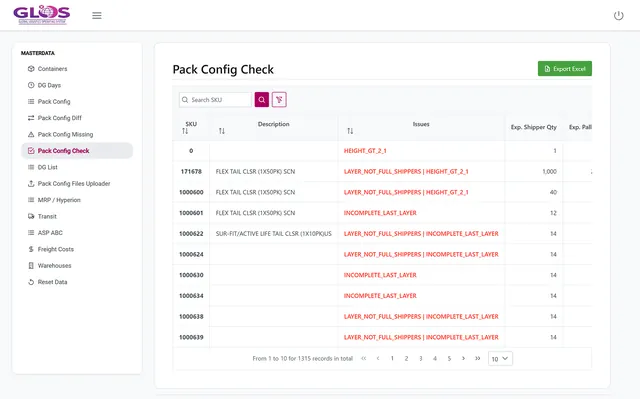Open Pack Config Files Uploader
Viewport: 640px width, 399px height.
click(74, 184)
